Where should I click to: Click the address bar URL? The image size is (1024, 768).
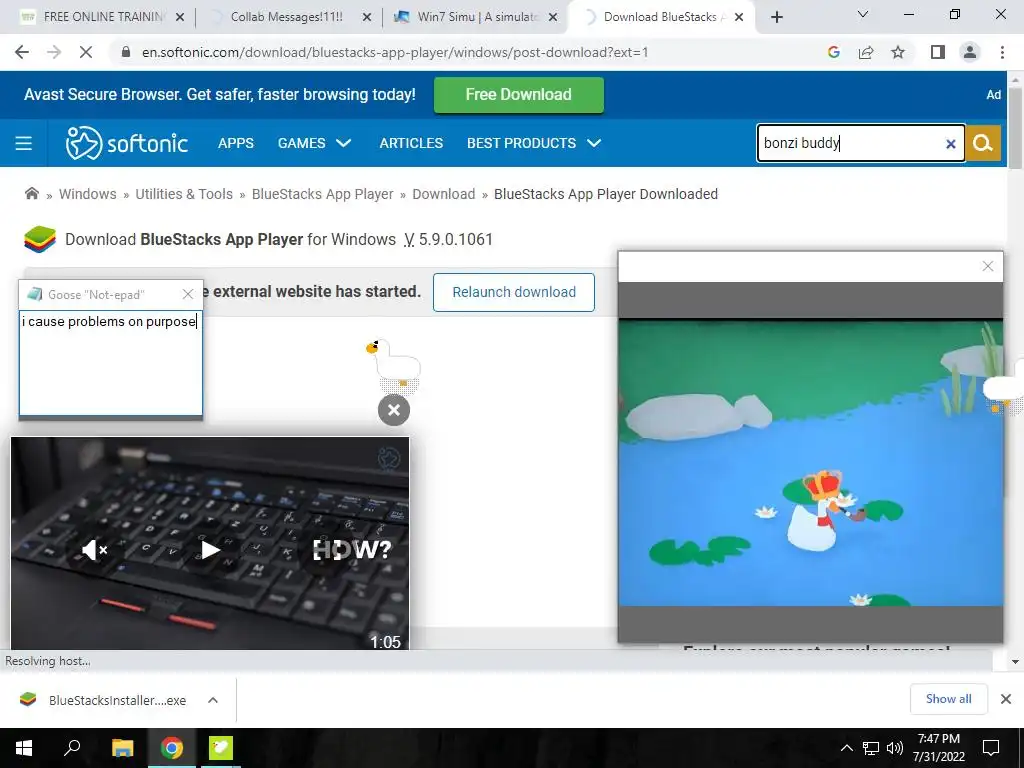[x=395, y=52]
